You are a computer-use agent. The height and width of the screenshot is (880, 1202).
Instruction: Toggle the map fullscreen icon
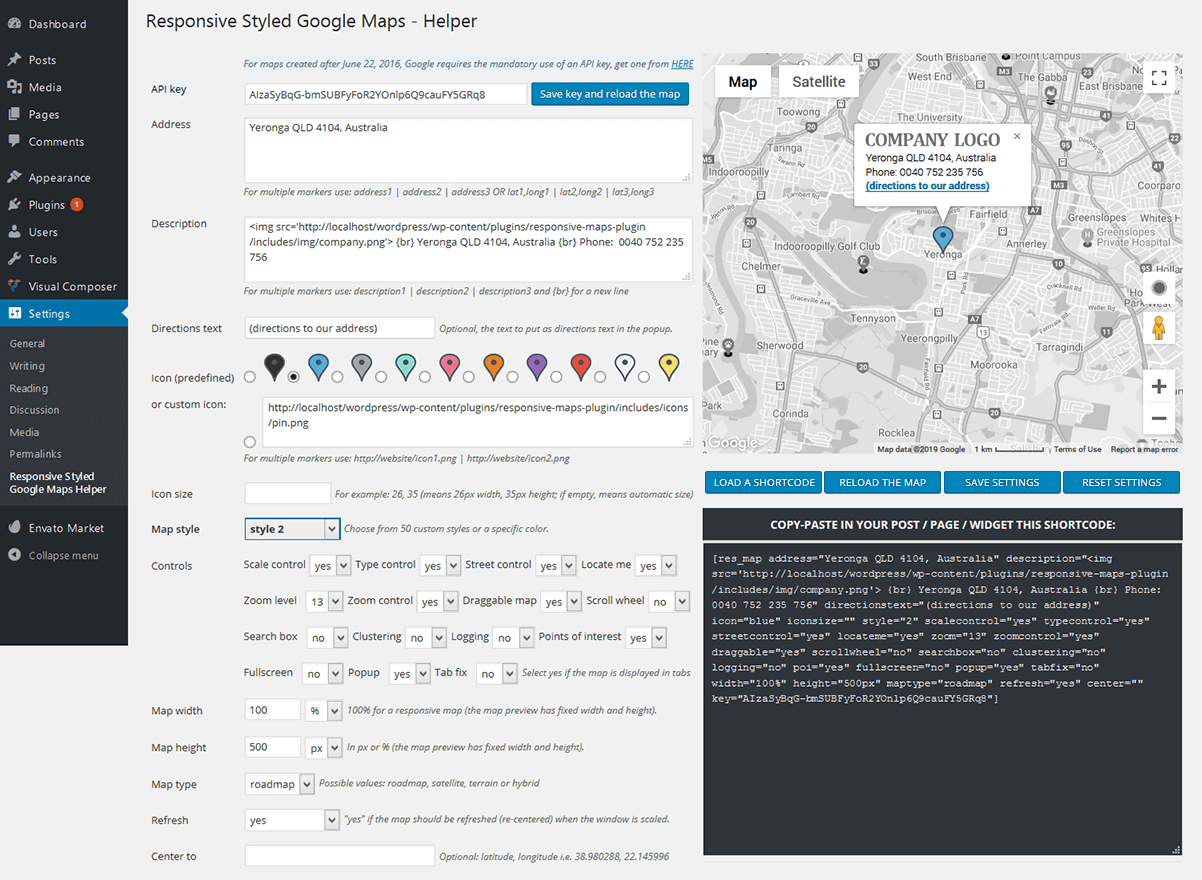click(1159, 77)
